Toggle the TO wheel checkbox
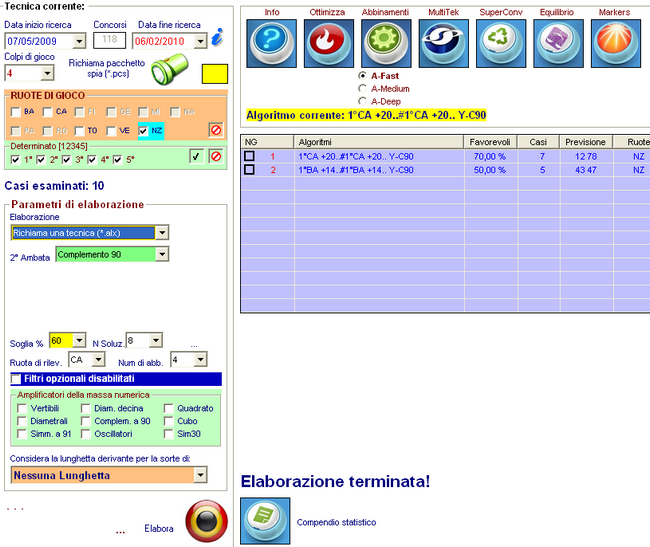Viewport: 650px width, 547px height. coord(80,131)
